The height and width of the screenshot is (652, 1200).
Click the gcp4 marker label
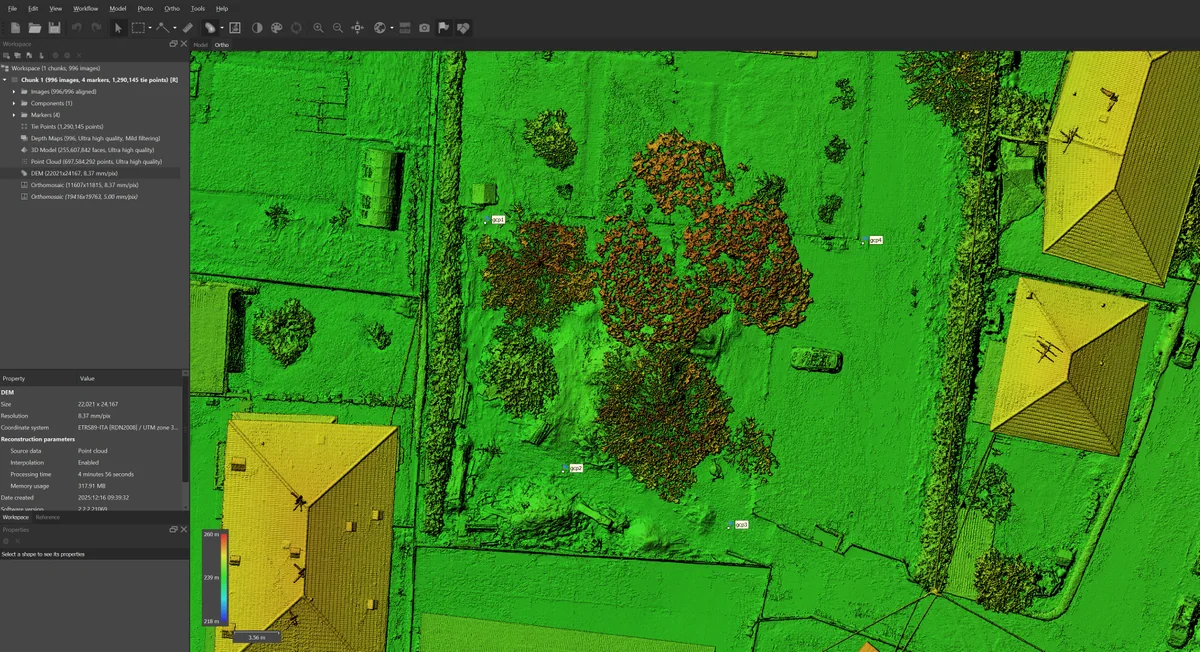coord(876,240)
